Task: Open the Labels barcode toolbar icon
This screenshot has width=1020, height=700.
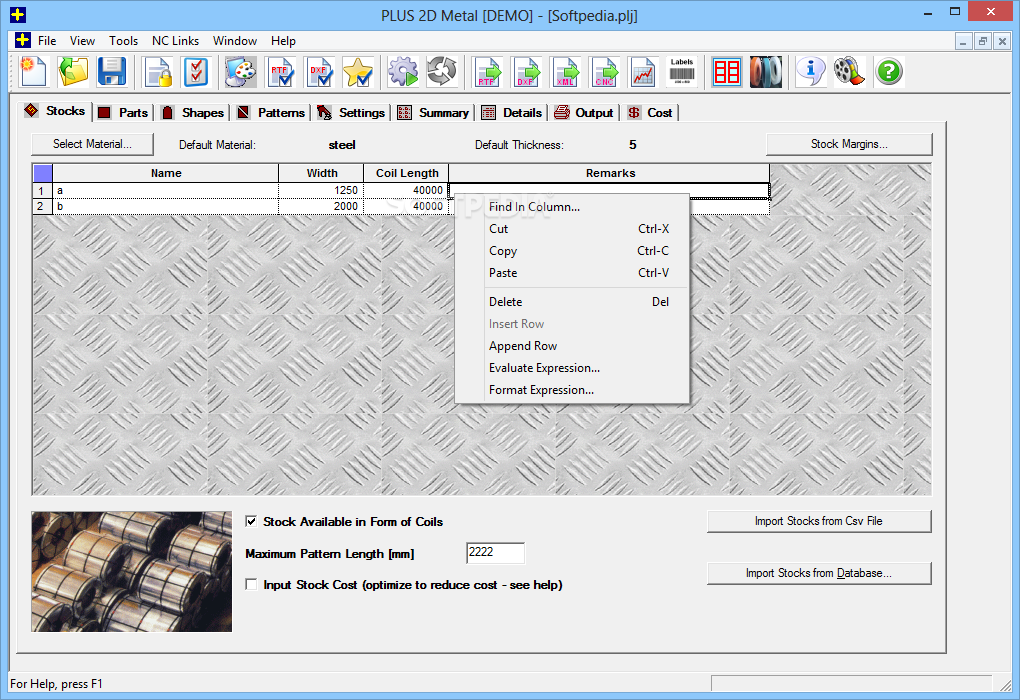Action: (x=682, y=72)
